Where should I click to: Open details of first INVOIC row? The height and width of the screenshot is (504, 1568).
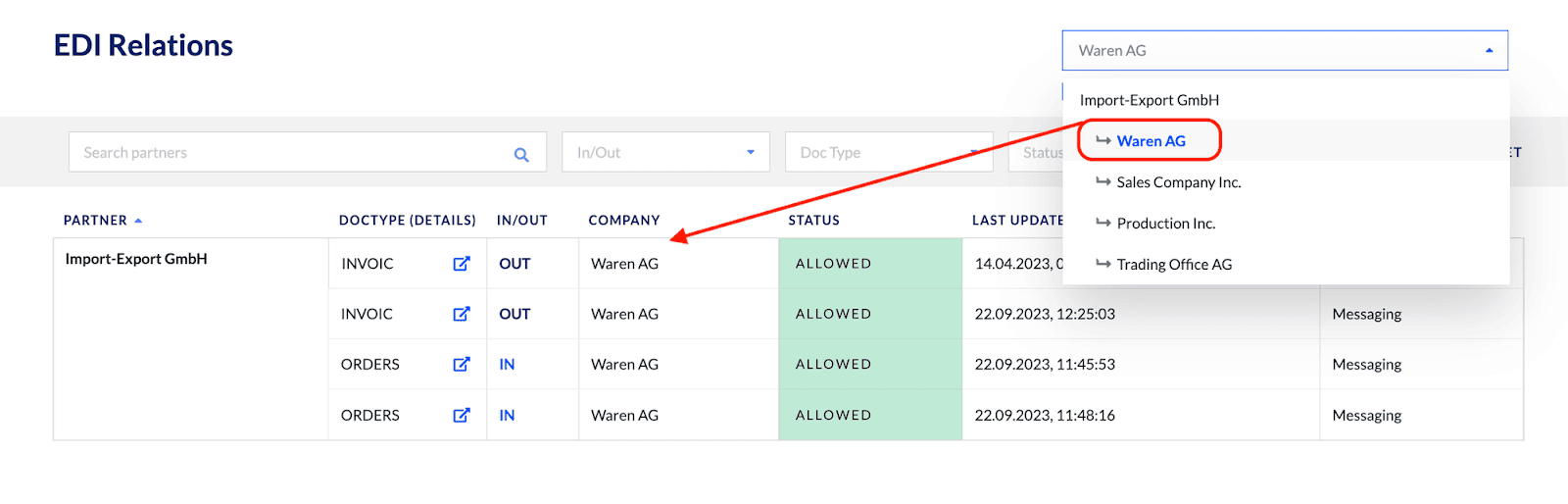[x=462, y=264]
